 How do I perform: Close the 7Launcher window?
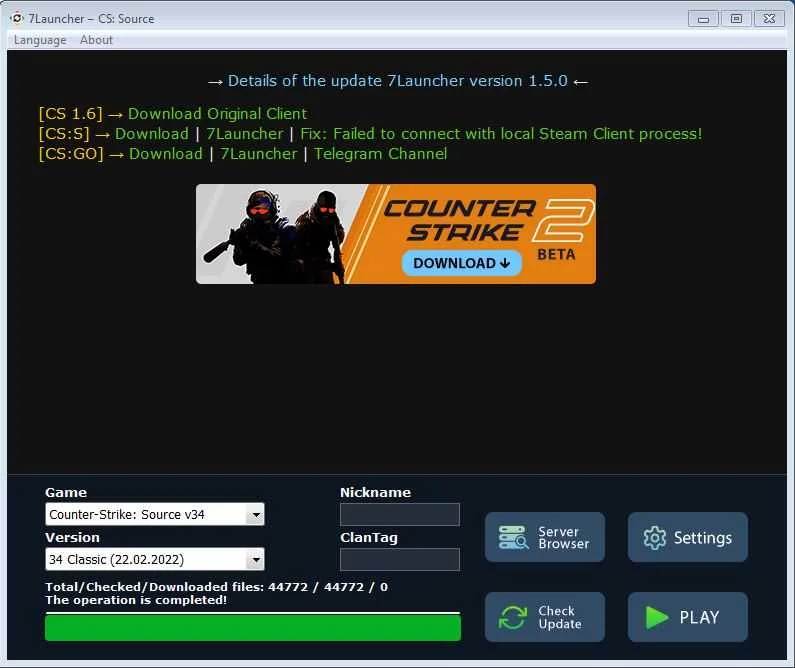(769, 19)
